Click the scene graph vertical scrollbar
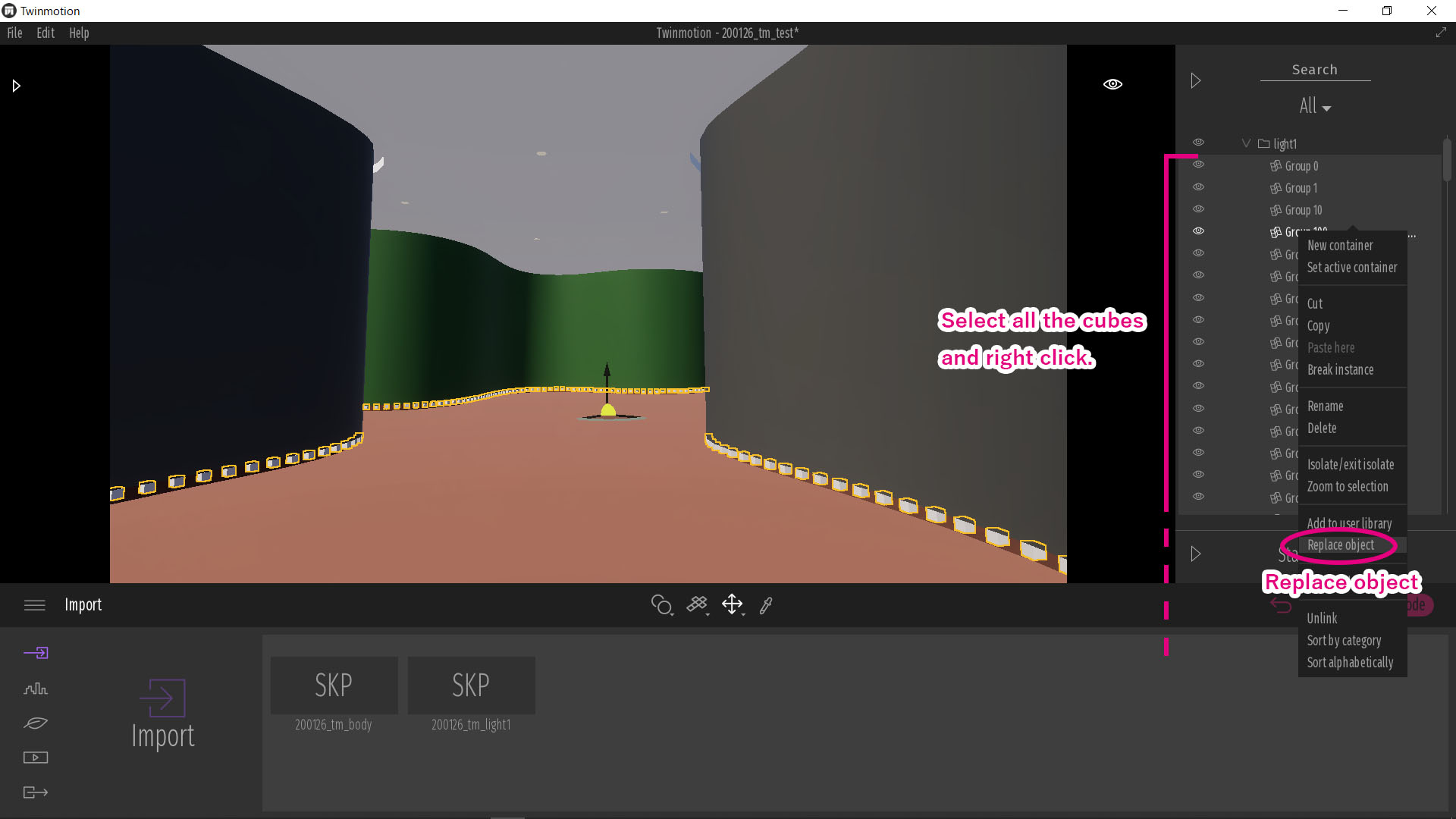The width and height of the screenshot is (1456, 819). coord(1447,159)
